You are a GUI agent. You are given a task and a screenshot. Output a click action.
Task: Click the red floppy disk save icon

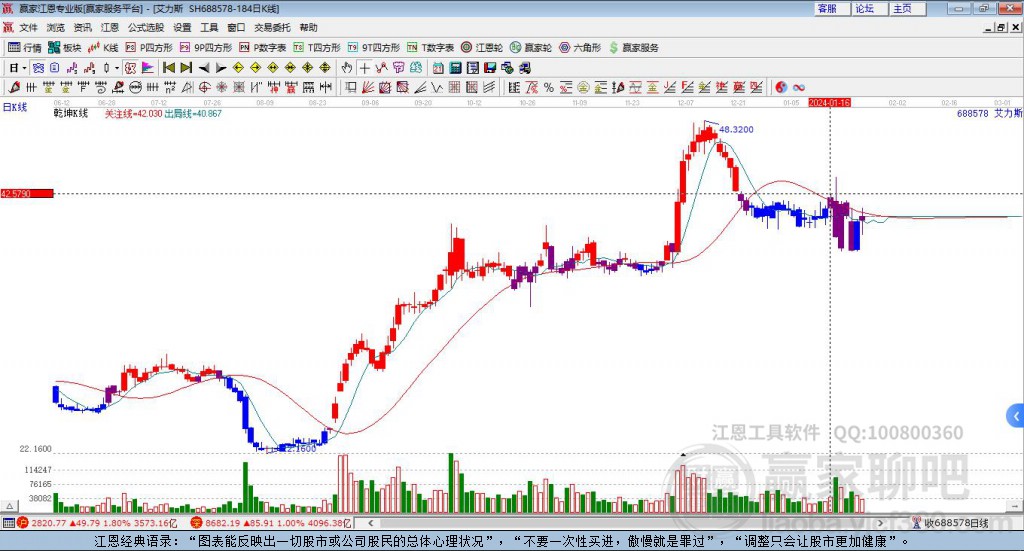click(x=490, y=68)
